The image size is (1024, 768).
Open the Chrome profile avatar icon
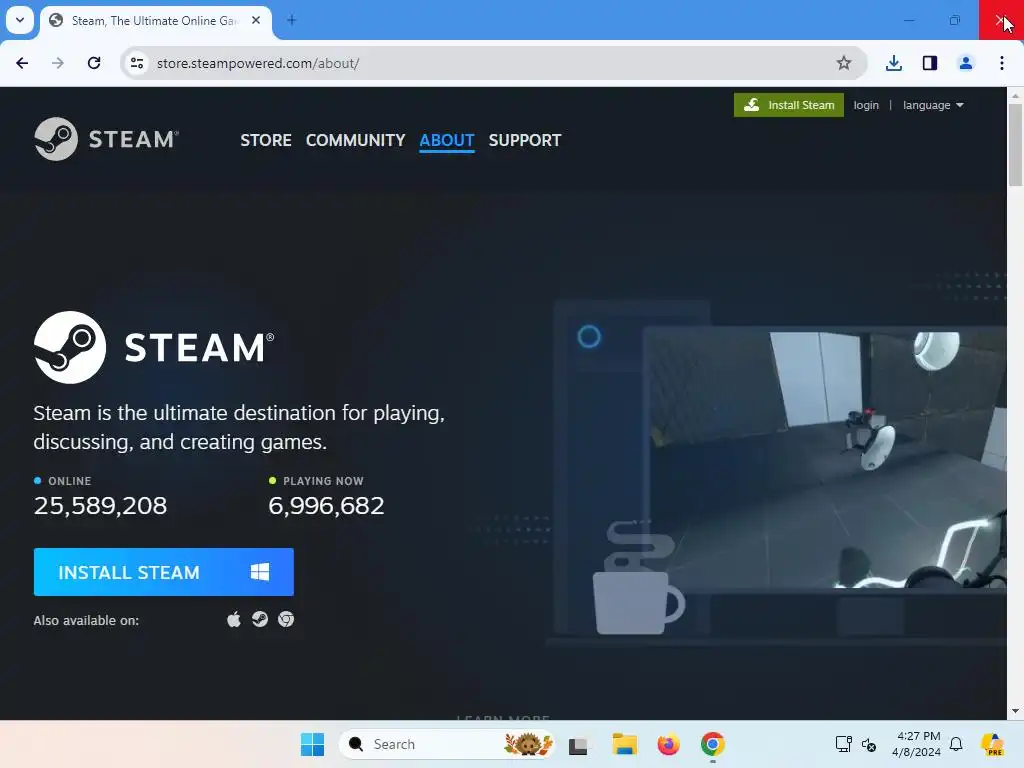pos(966,63)
